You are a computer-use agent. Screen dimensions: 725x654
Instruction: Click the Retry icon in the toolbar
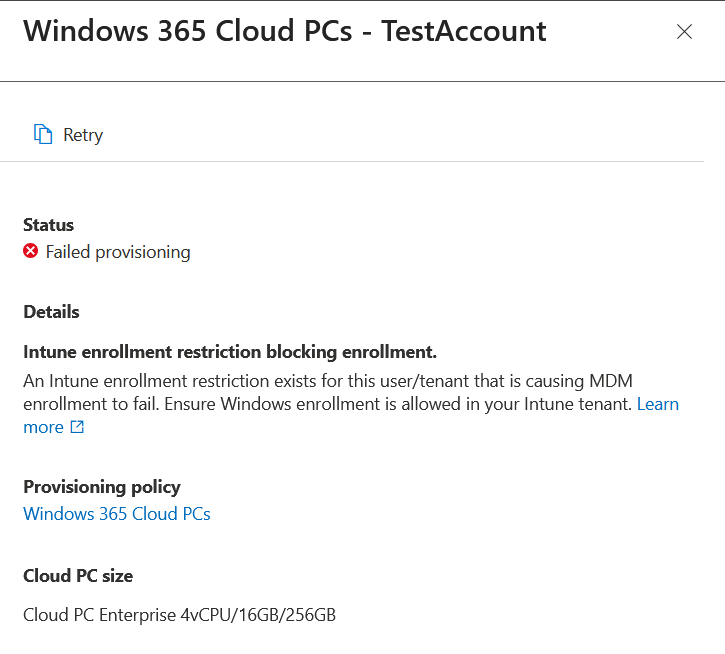[42, 135]
